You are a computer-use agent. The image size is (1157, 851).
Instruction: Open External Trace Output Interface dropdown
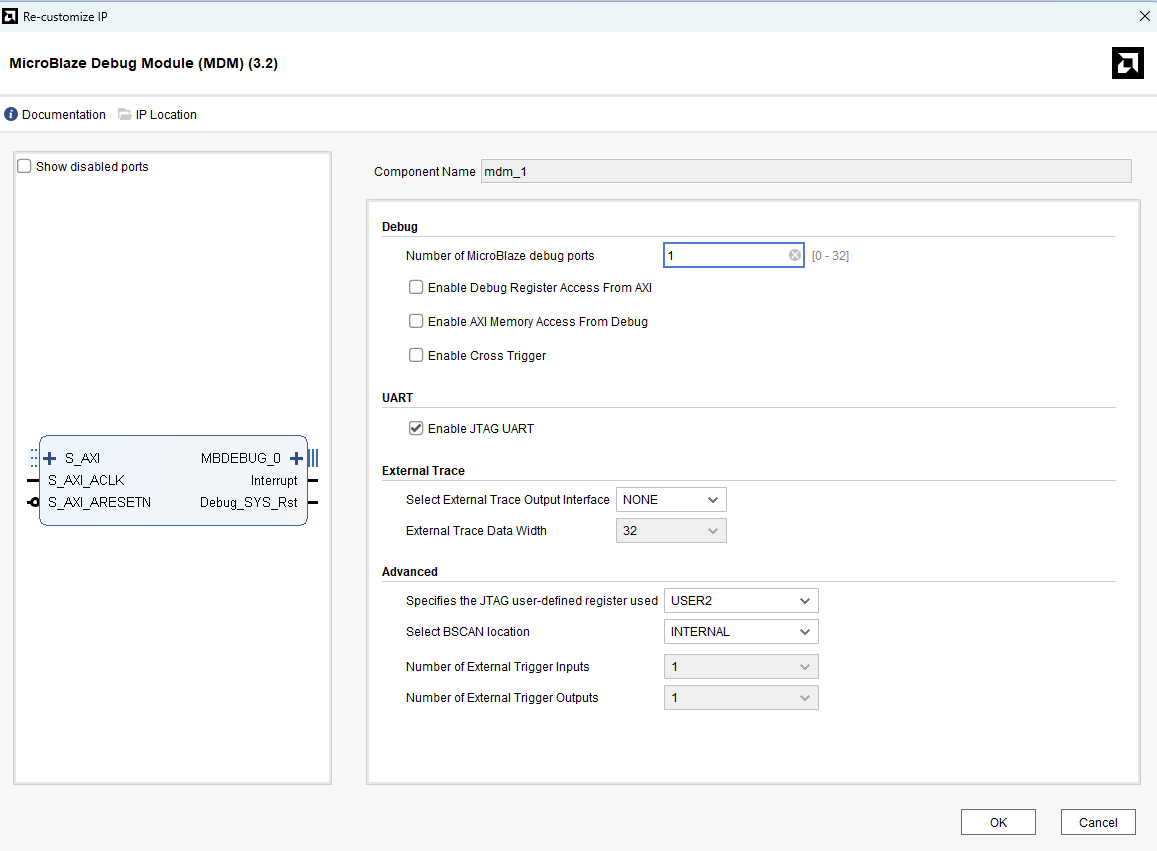click(671, 500)
